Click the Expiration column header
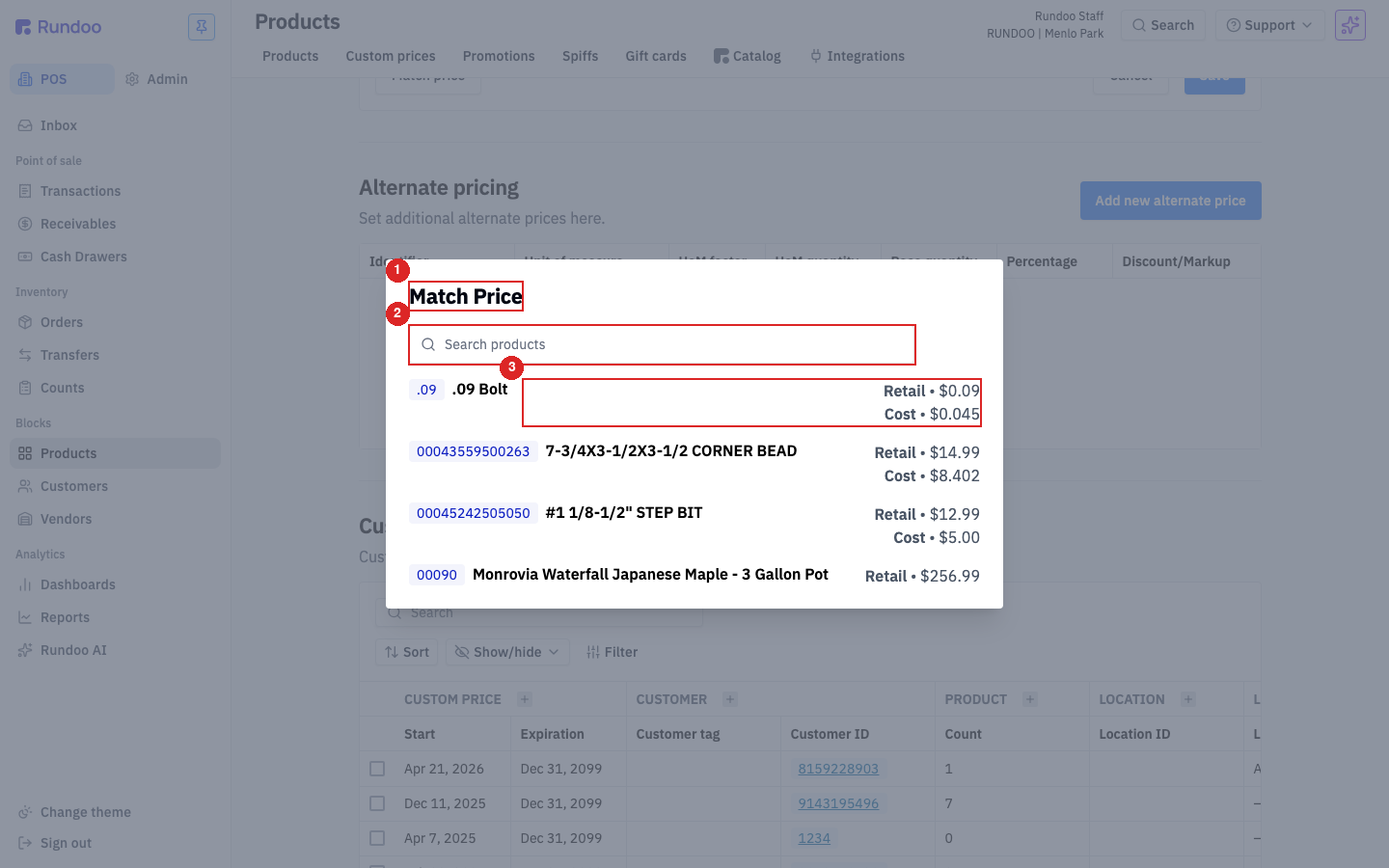The width and height of the screenshot is (1389, 868). pyautogui.click(x=552, y=734)
